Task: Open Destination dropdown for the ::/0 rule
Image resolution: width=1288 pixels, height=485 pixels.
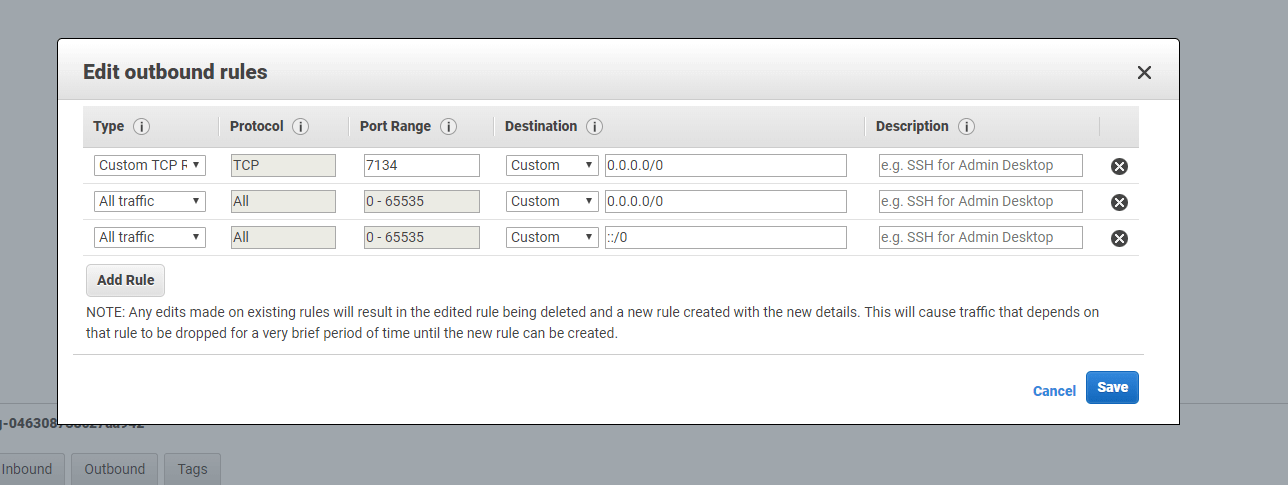Action: (552, 237)
